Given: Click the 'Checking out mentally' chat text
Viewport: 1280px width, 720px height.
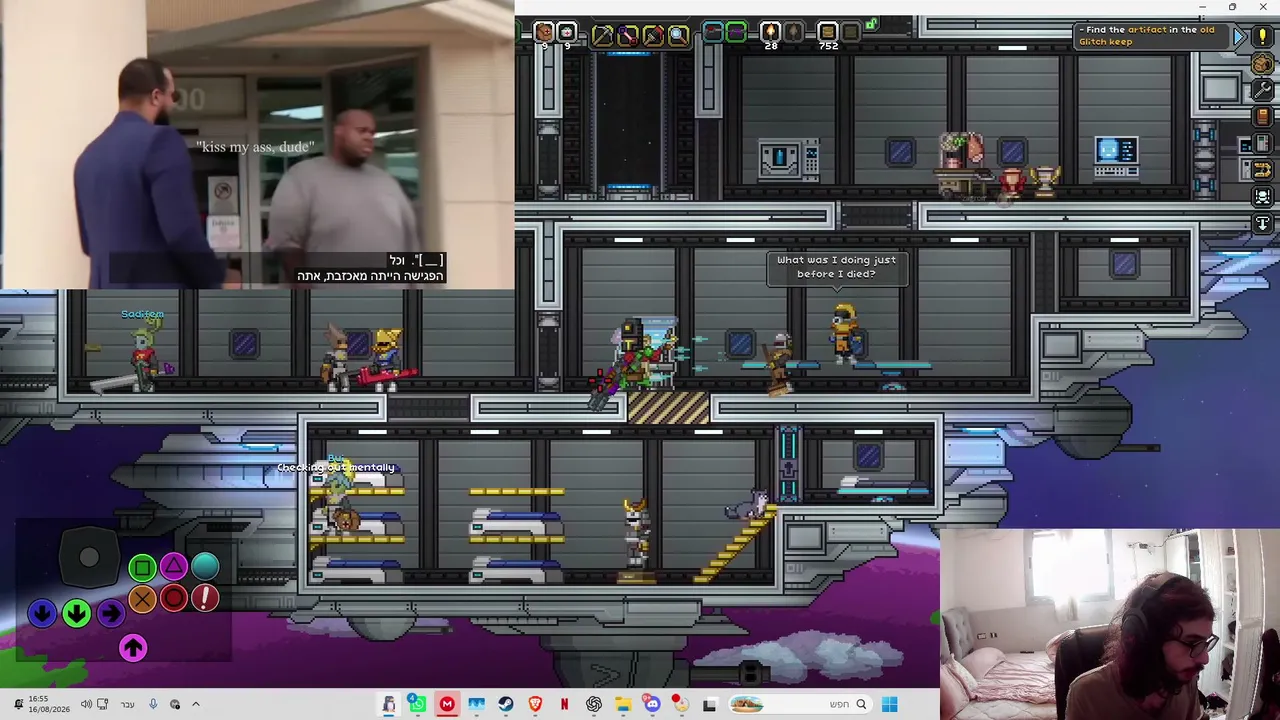Looking at the screenshot, I should [x=336, y=467].
